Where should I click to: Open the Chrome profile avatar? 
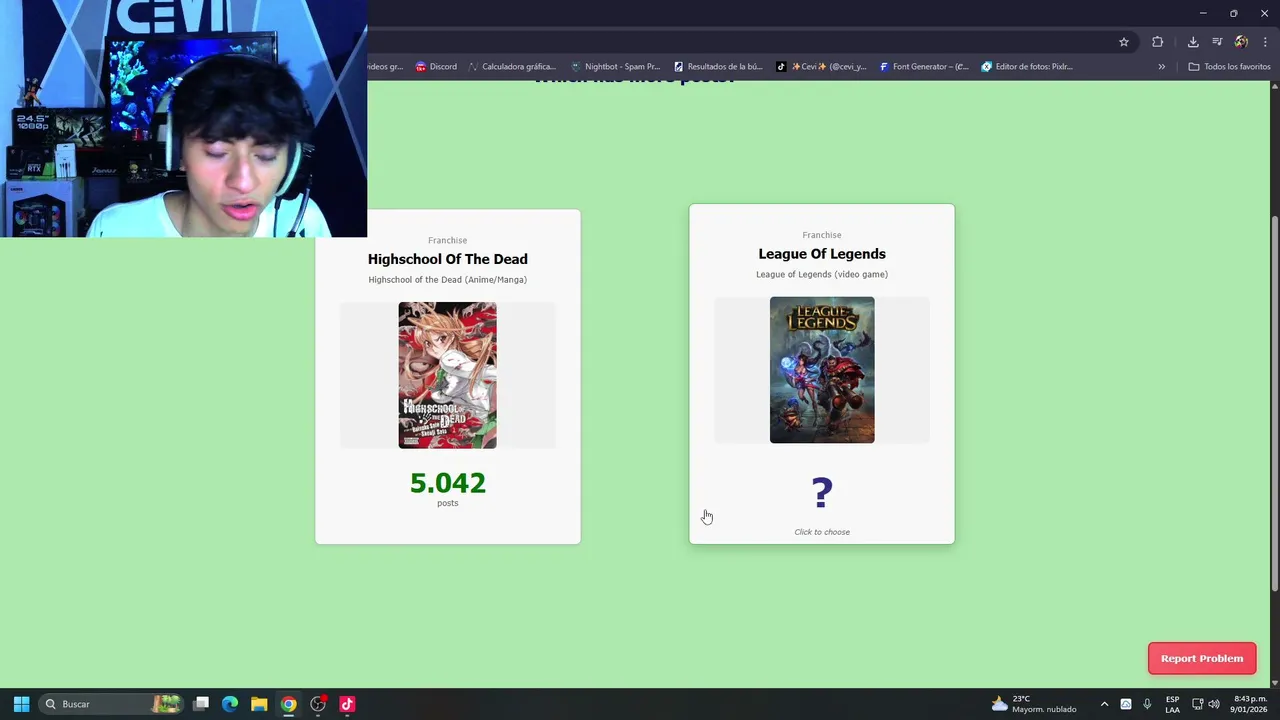[1241, 42]
